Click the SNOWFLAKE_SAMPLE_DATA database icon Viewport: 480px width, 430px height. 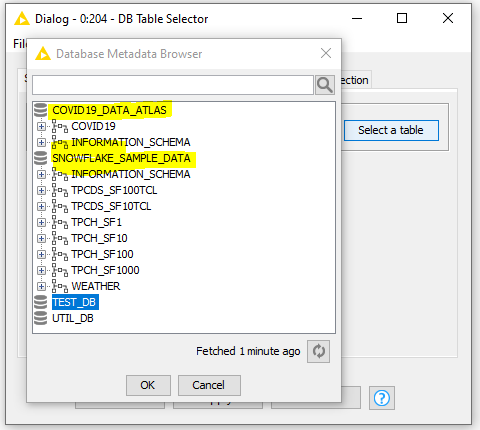click(41, 158)
